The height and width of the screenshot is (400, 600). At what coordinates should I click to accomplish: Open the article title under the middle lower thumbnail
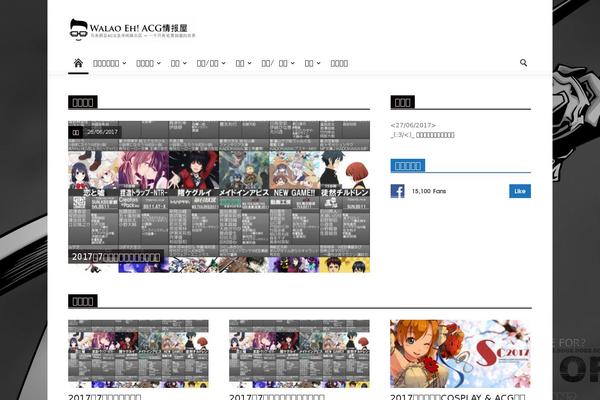[x=277, y=397]
